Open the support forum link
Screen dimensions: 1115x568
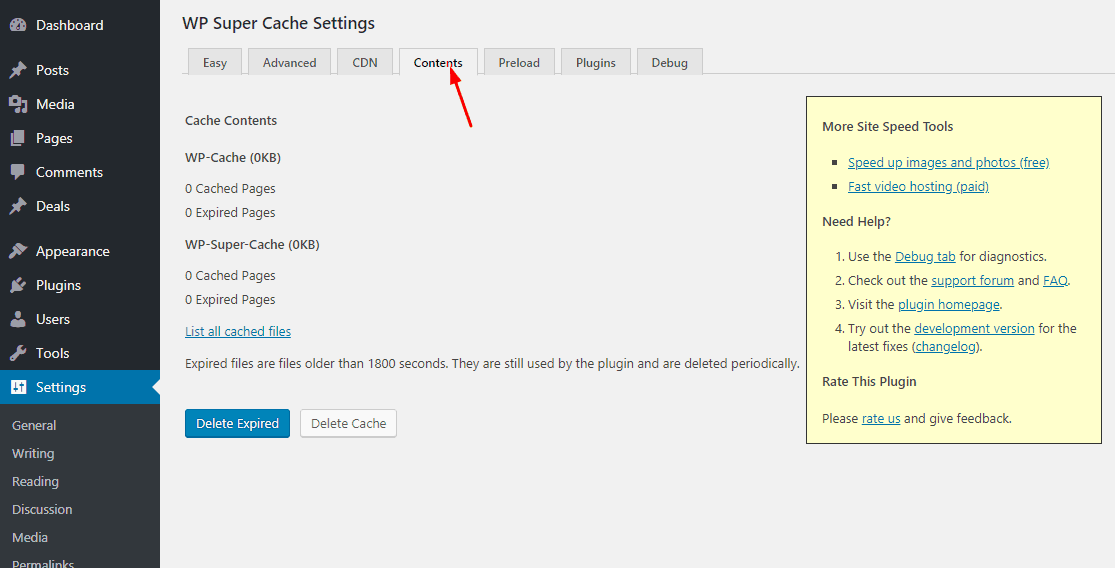973,280
